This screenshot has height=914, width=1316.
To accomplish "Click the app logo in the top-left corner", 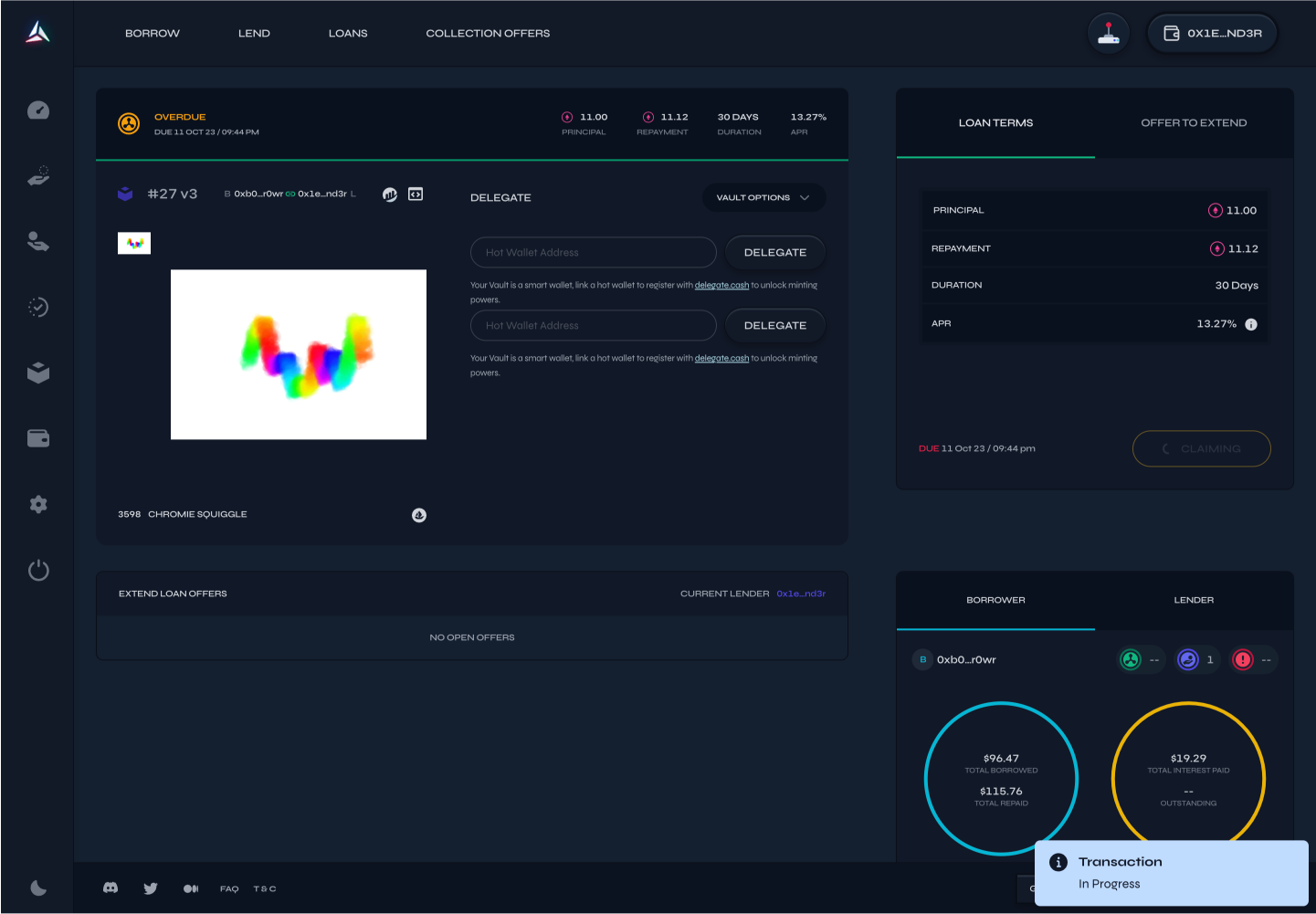I will tap(37, 33).
